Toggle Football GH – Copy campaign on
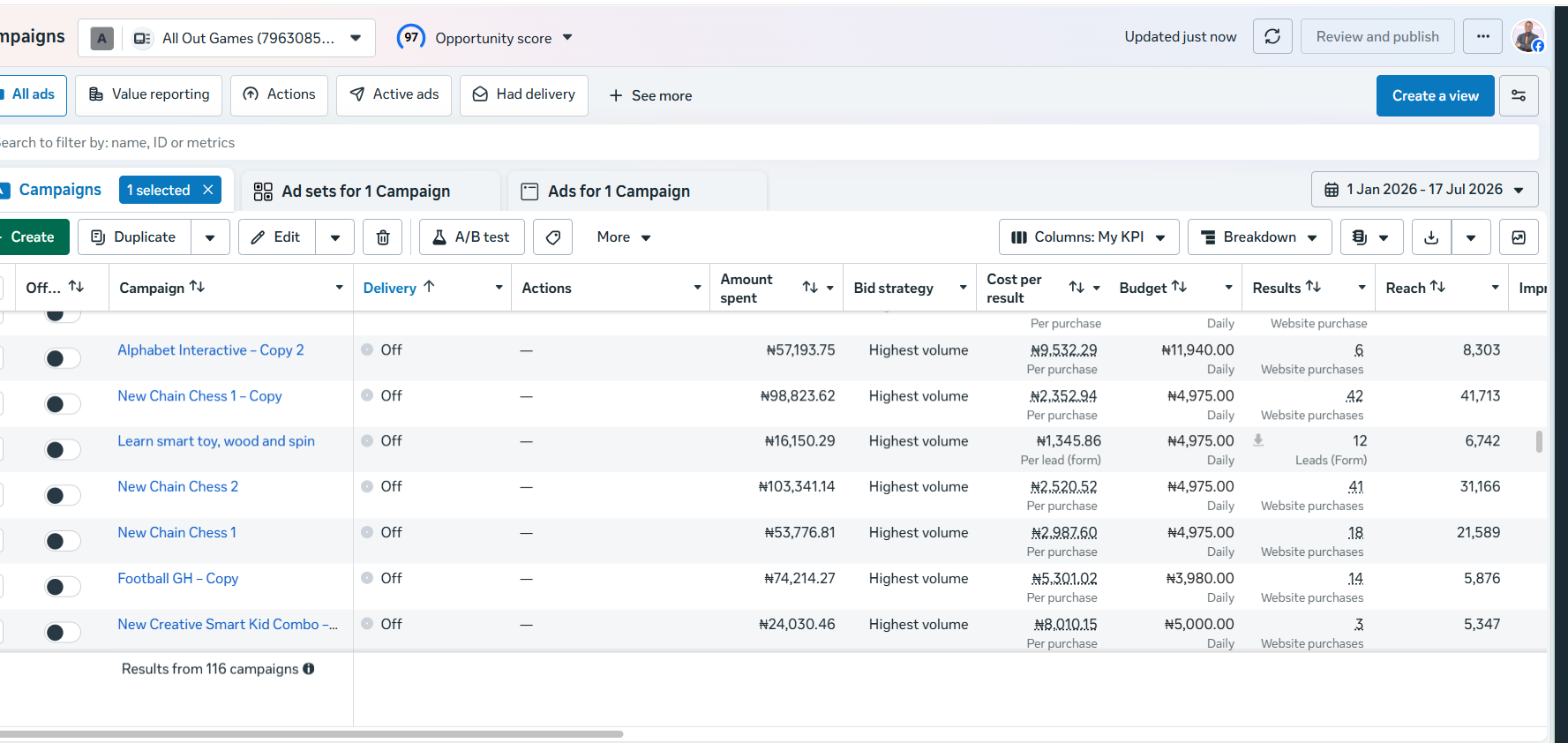Screen dimensions: 1568x743 (x=63, y=587)
